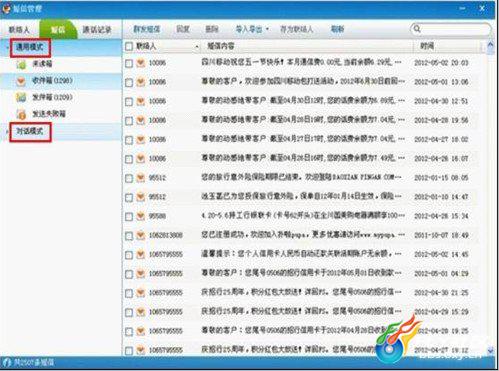Select 未读箱 unread folder label

click(42, 64)
